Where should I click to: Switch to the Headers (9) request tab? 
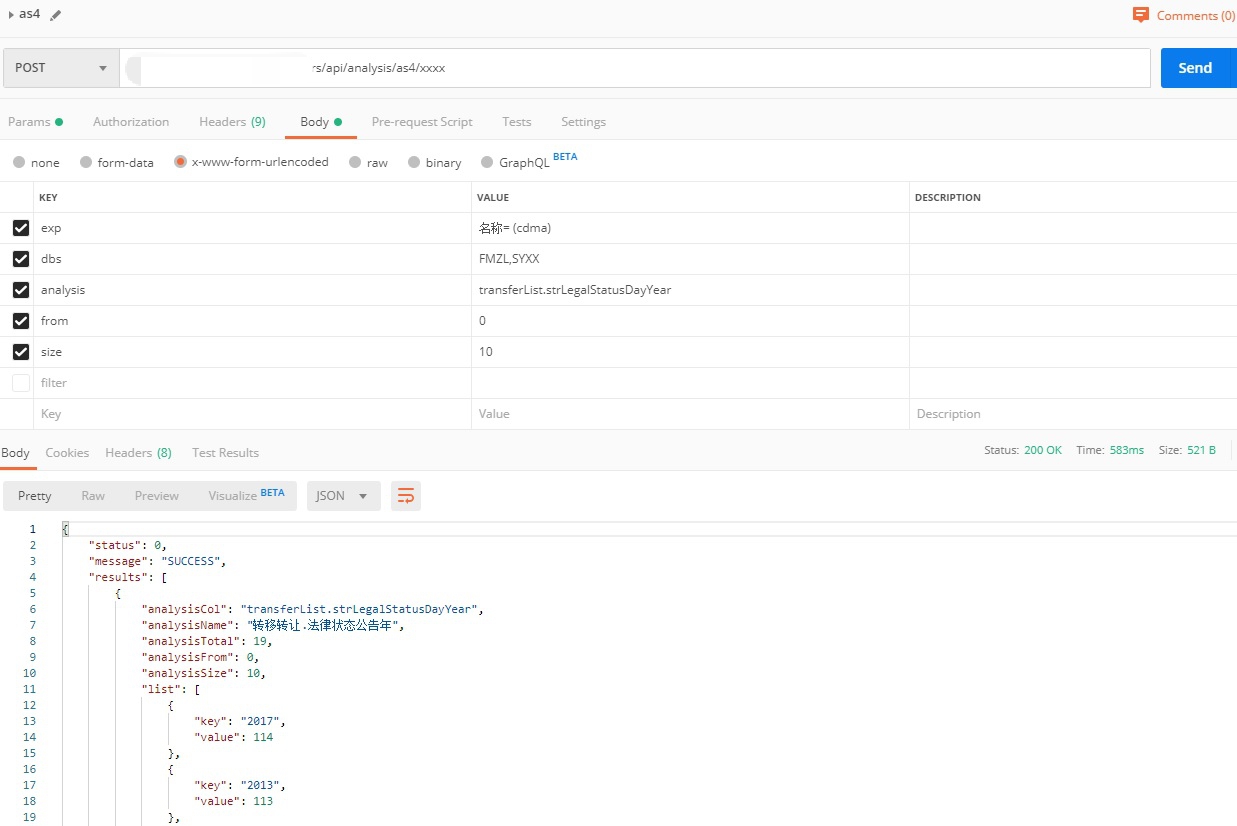(x=232, y=122)
